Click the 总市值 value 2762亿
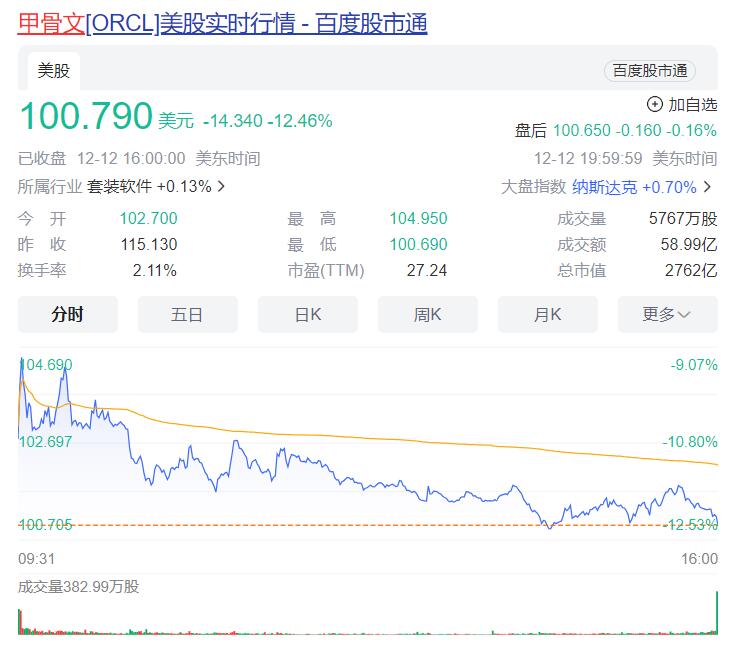744x648 pixels. (690, 270)
